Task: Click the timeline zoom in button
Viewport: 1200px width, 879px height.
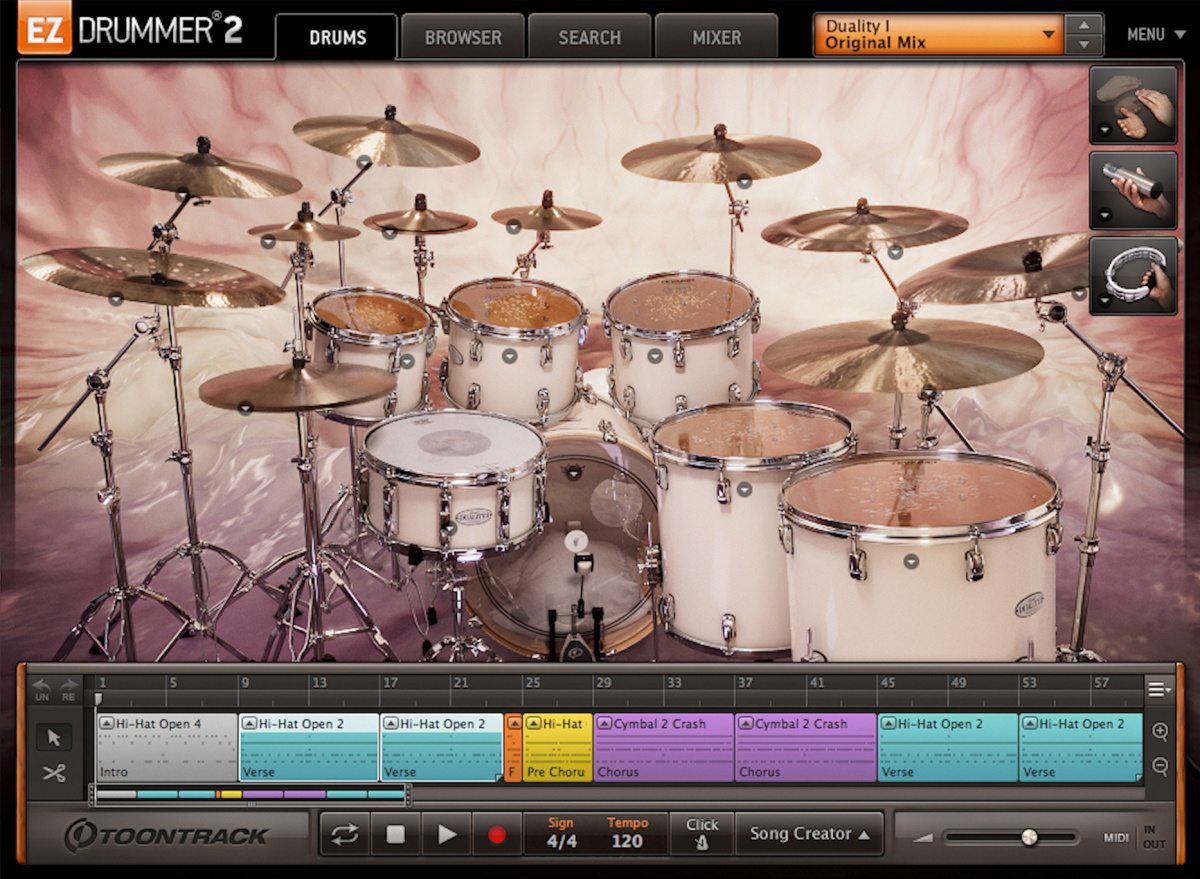Action: (x=1161, y=732)
